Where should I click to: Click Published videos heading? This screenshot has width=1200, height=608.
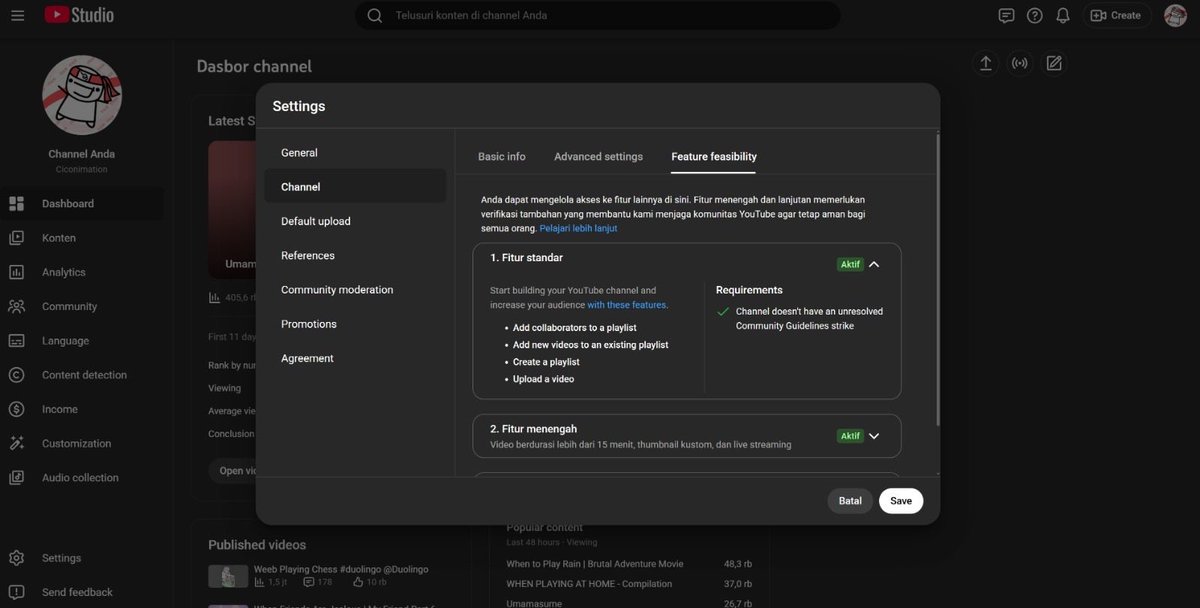click(x=257, y=545)
